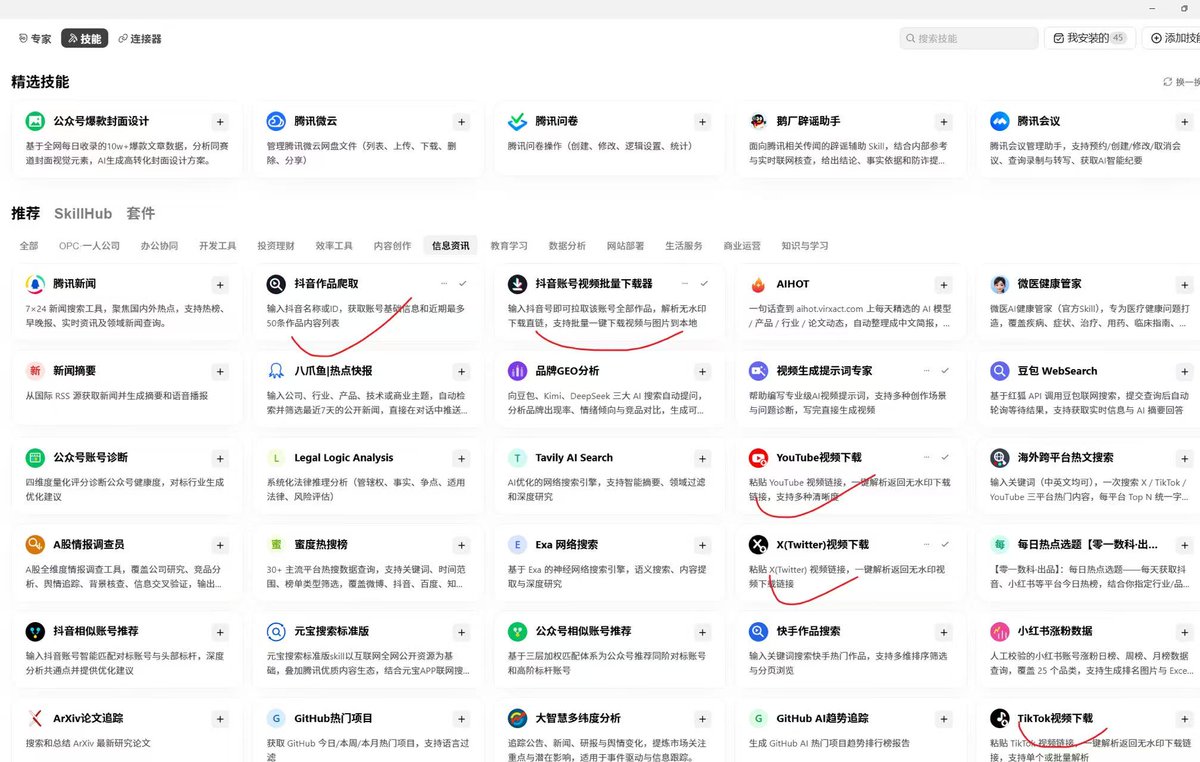This screenshot has height=762, width=1200.
Task: Focus the 搜索技能 search field
Action: (x=968, y=38)
